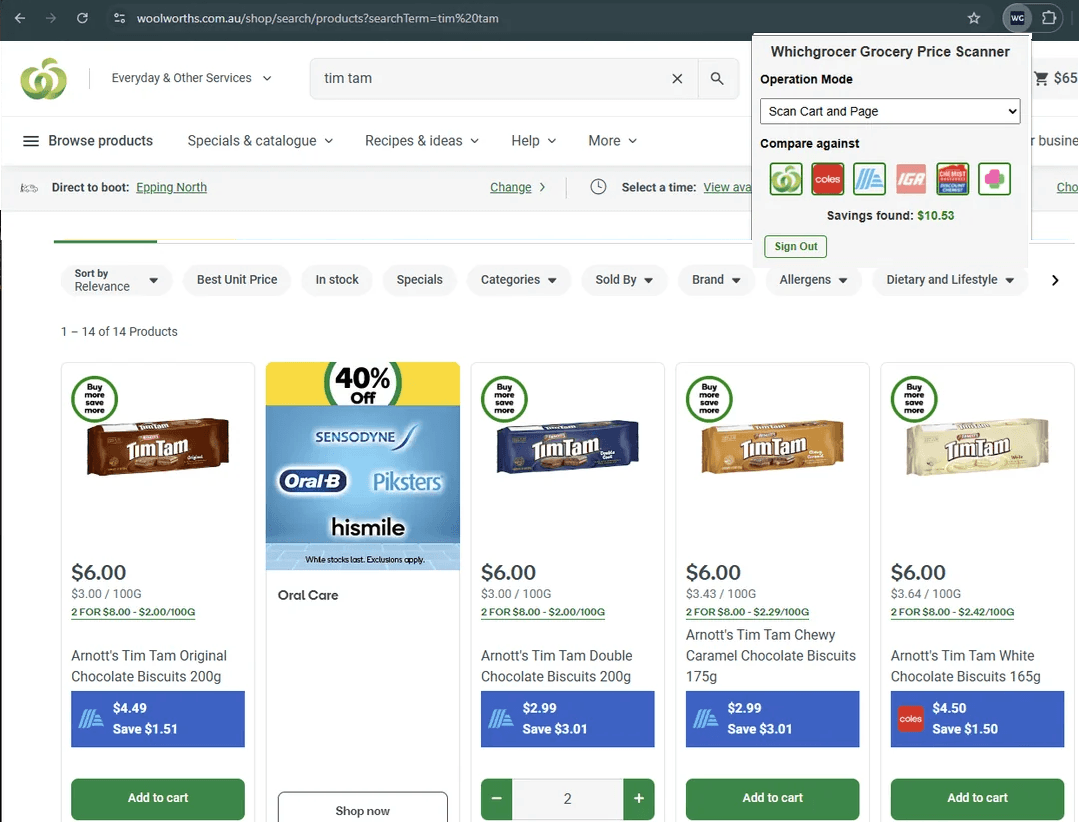Select the ALDI compare icon
The height and width of the screenshot is (822, 1080).
click(869, 179)
